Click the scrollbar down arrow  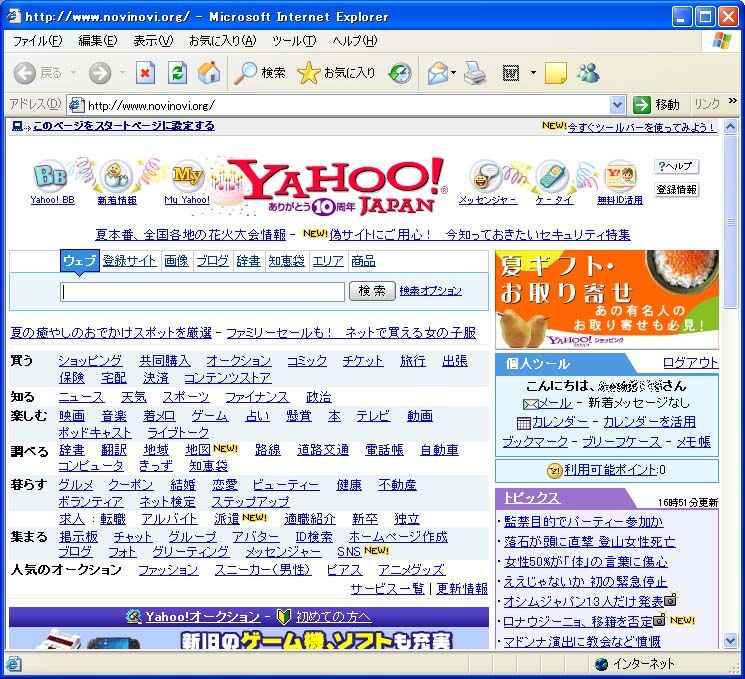[731, 641]
